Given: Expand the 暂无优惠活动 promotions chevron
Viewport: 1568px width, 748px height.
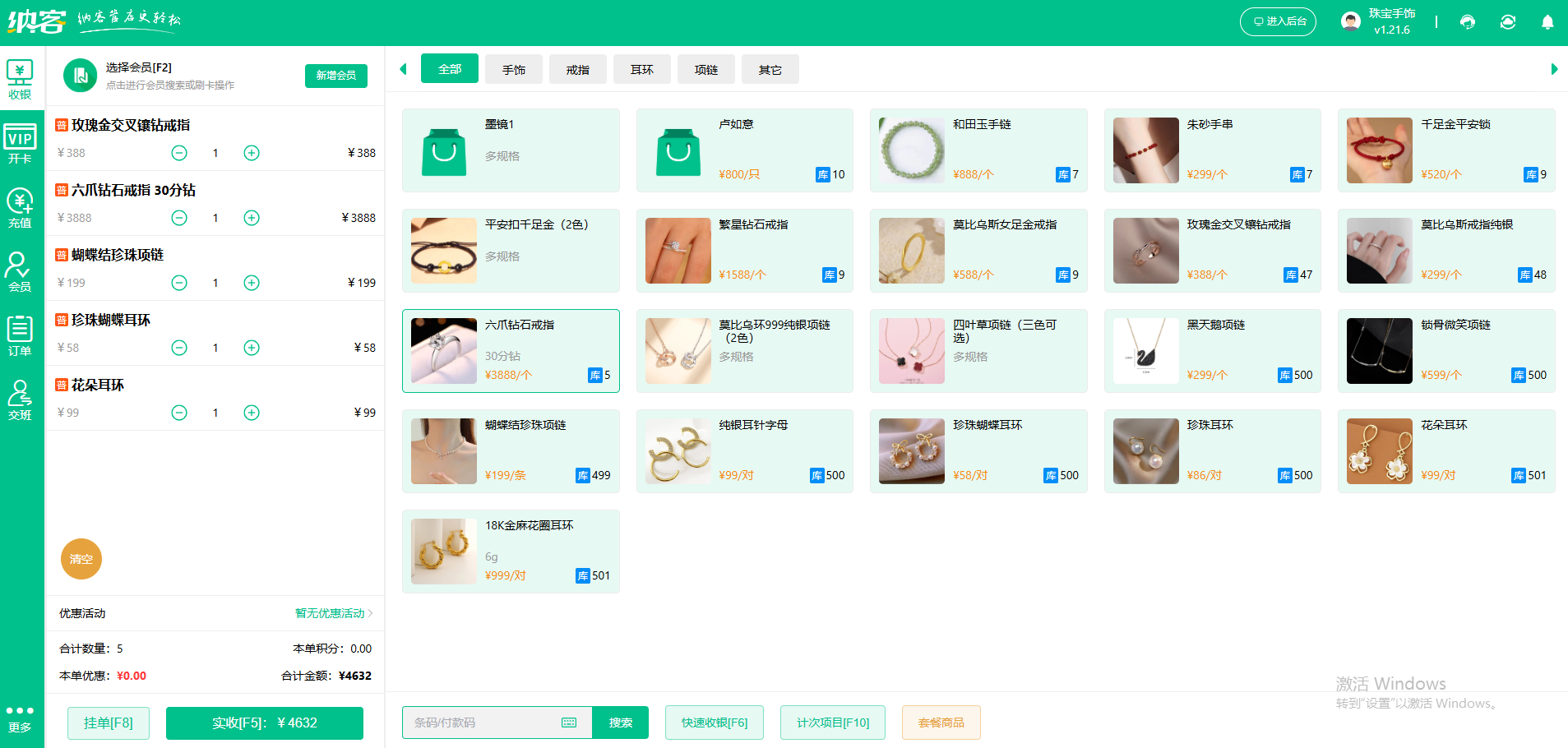Looking at the screenshot, I should click(x=371, y=613).
